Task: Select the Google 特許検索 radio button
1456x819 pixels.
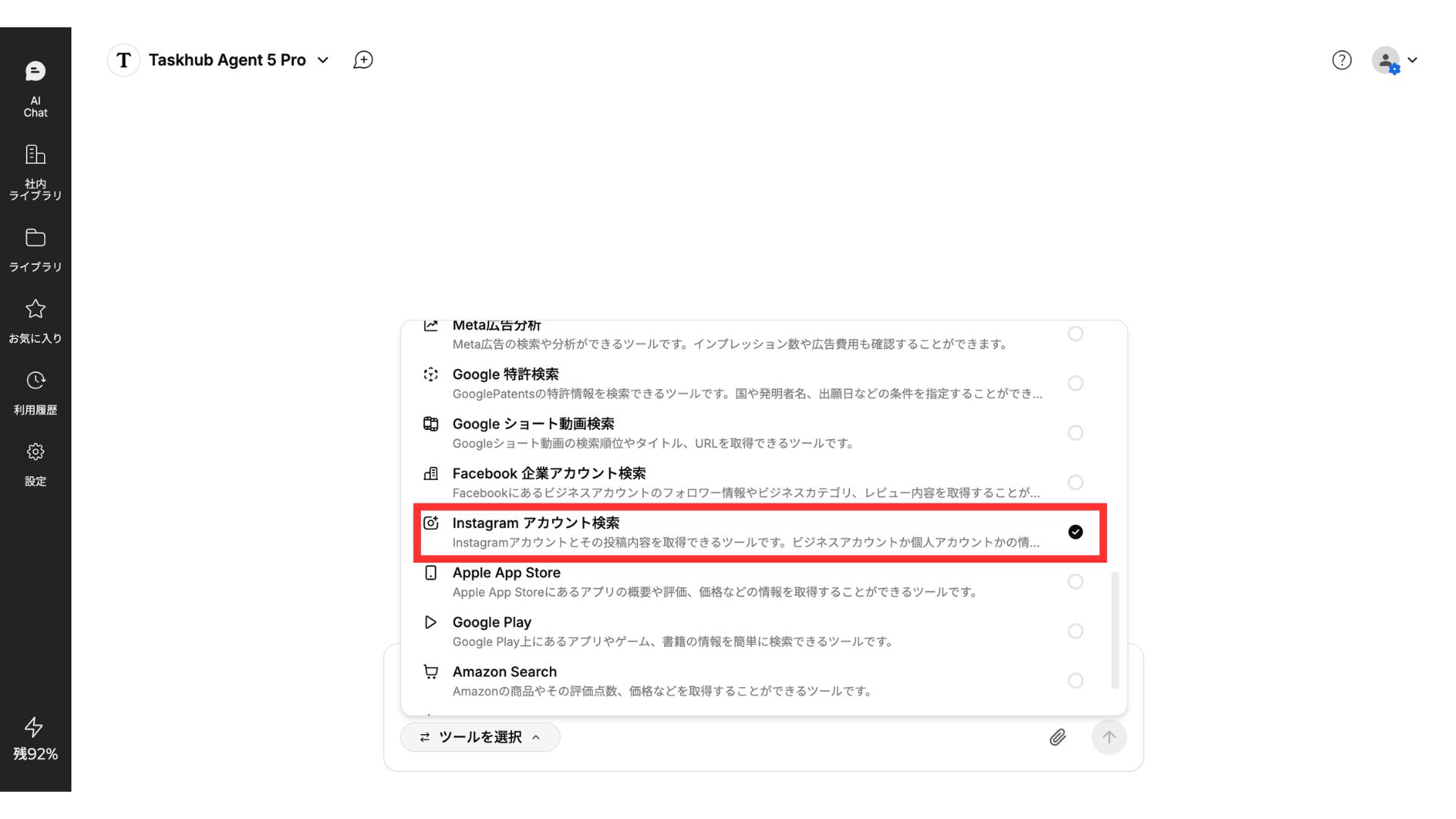Action: tap(1075, 384)
